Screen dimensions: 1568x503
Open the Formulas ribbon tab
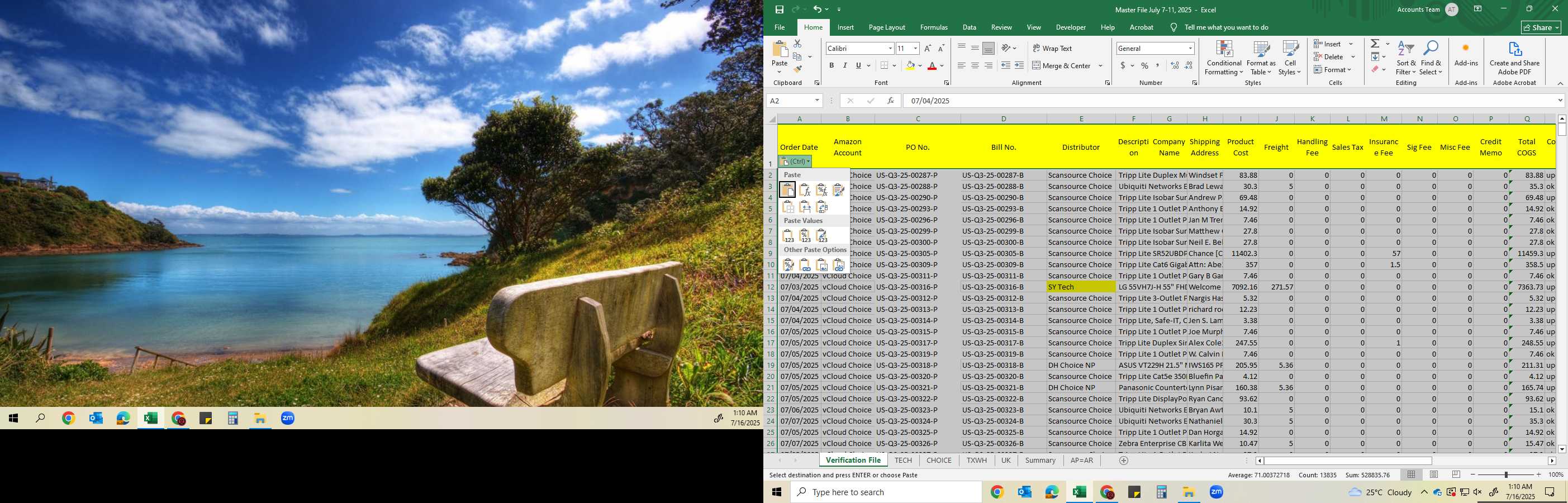934,27
